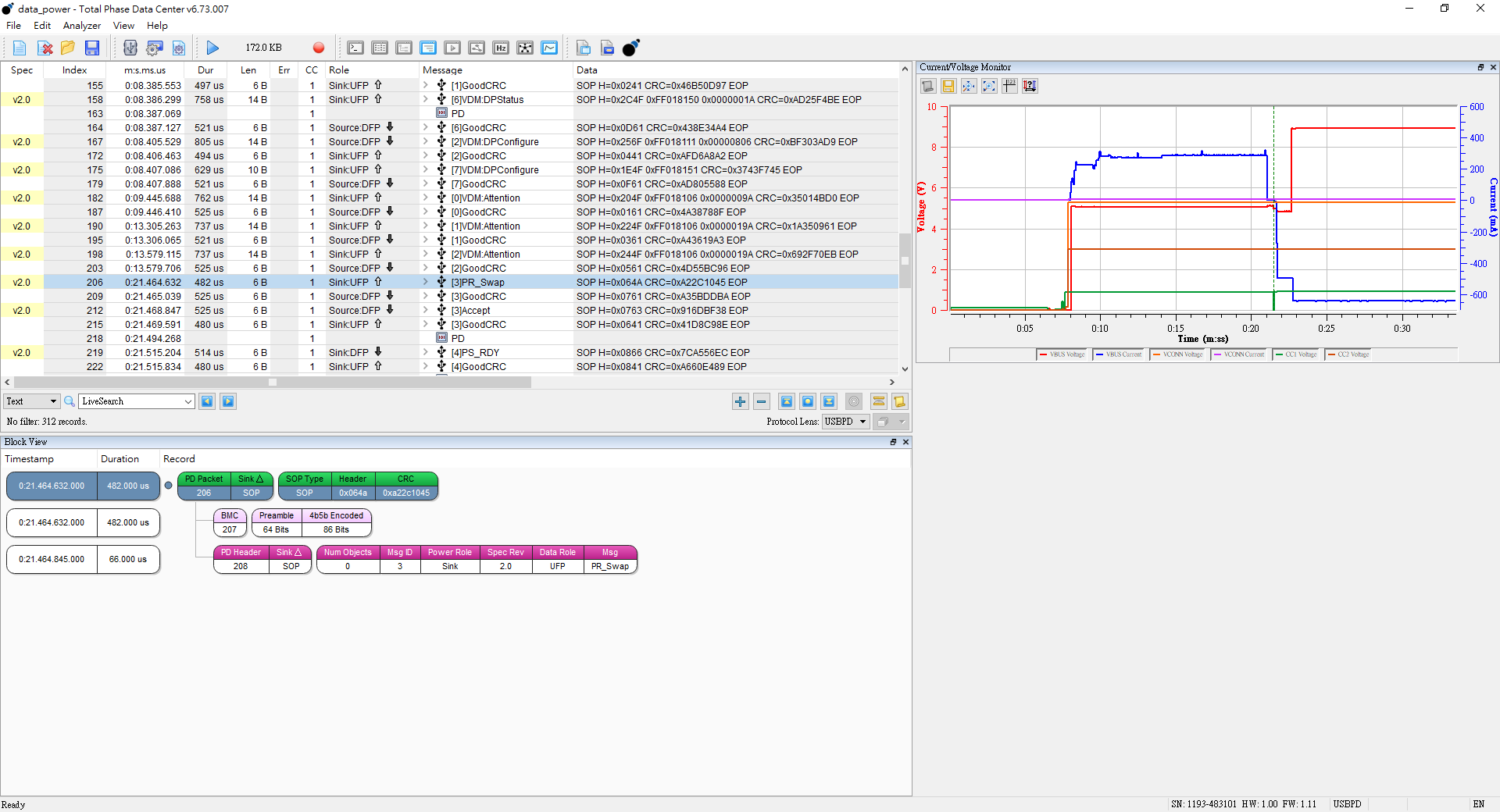
Task: Click CC1 Voltage legend entry
Action: pyautogui.click(x=1296, y=354)
